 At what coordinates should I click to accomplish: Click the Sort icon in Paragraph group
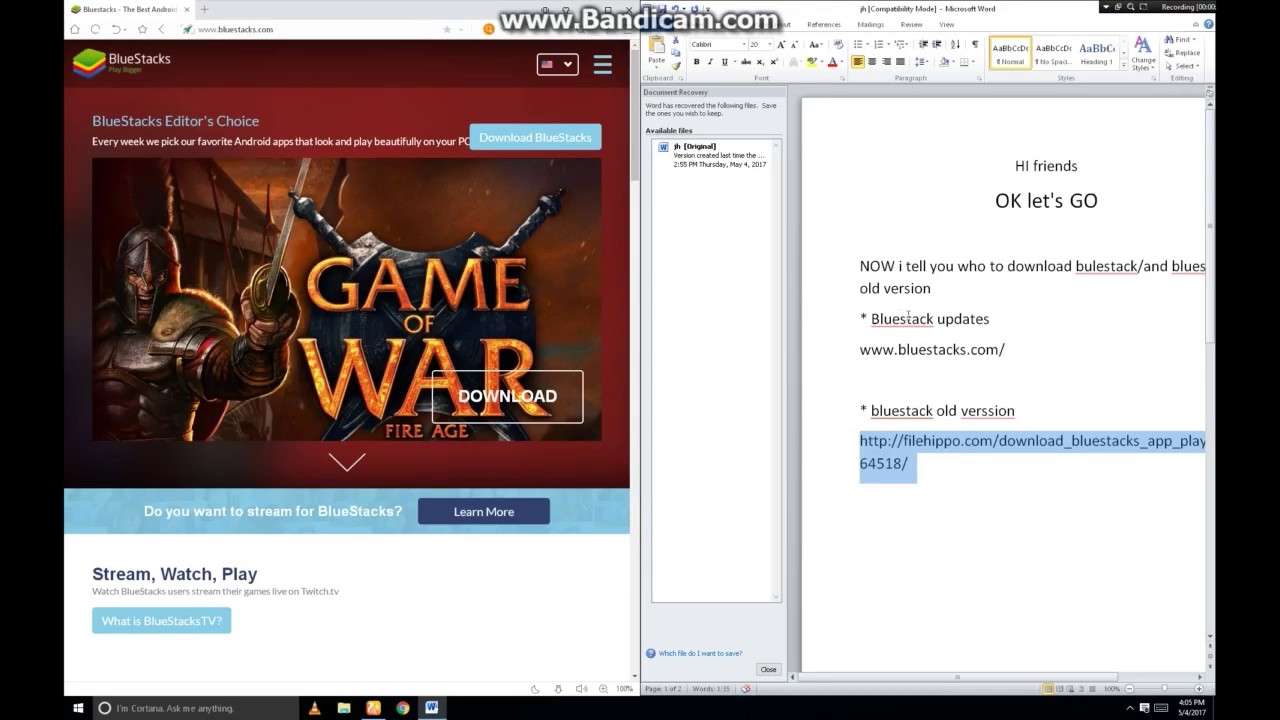tap(955, 44)
